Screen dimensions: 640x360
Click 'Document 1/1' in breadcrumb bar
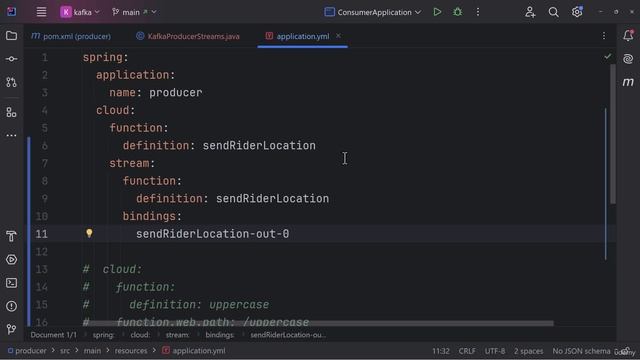[53, 335]
